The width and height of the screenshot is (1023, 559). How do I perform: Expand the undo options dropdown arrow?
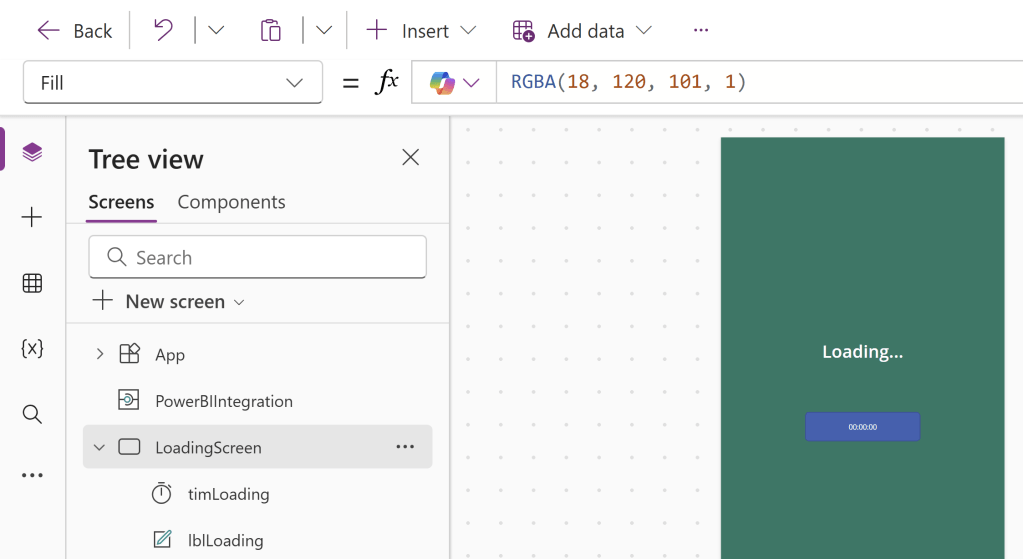pyautogui.click(x=216, y=30)
